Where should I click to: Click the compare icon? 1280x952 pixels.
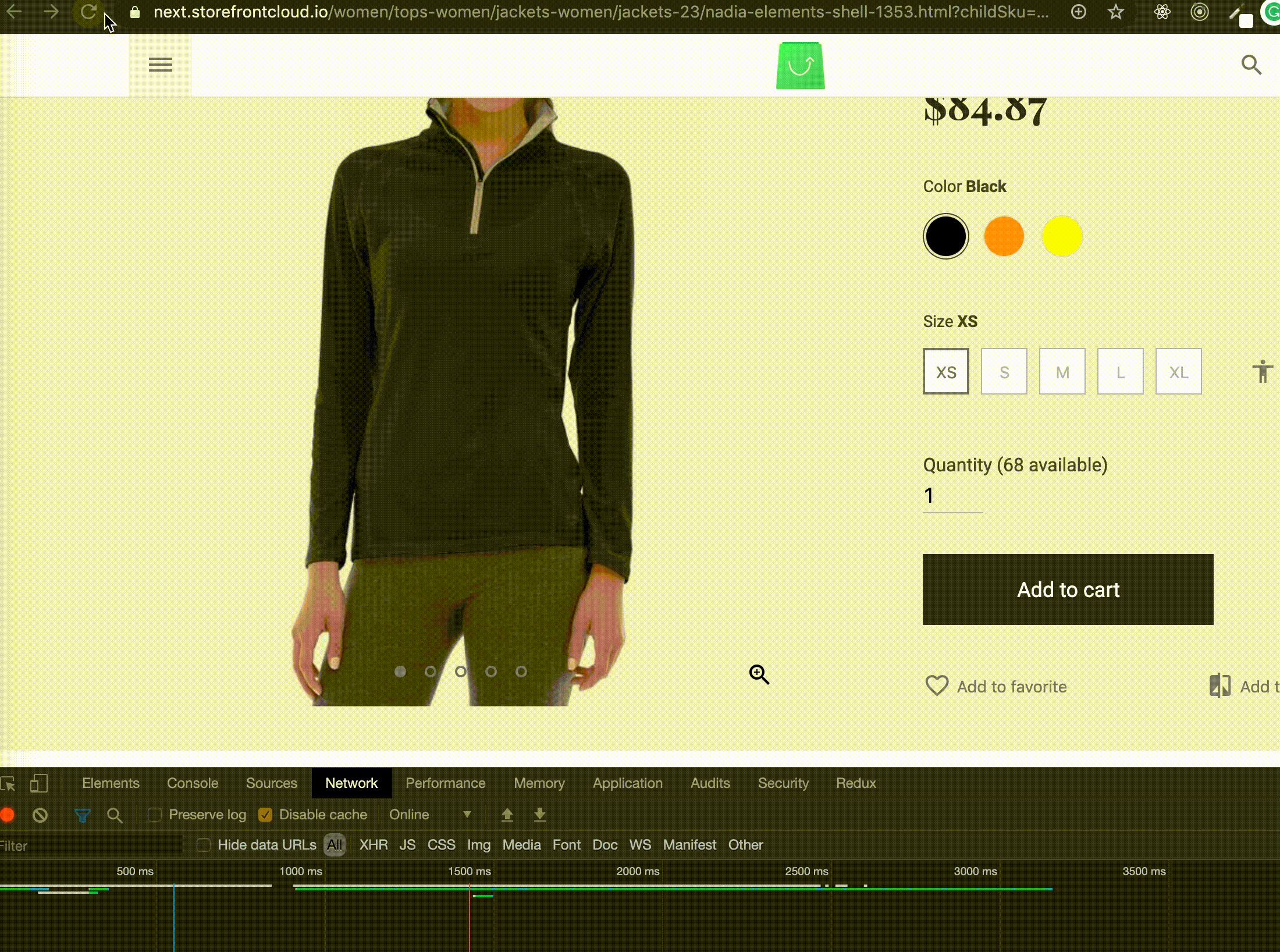tap(1220, 685)
